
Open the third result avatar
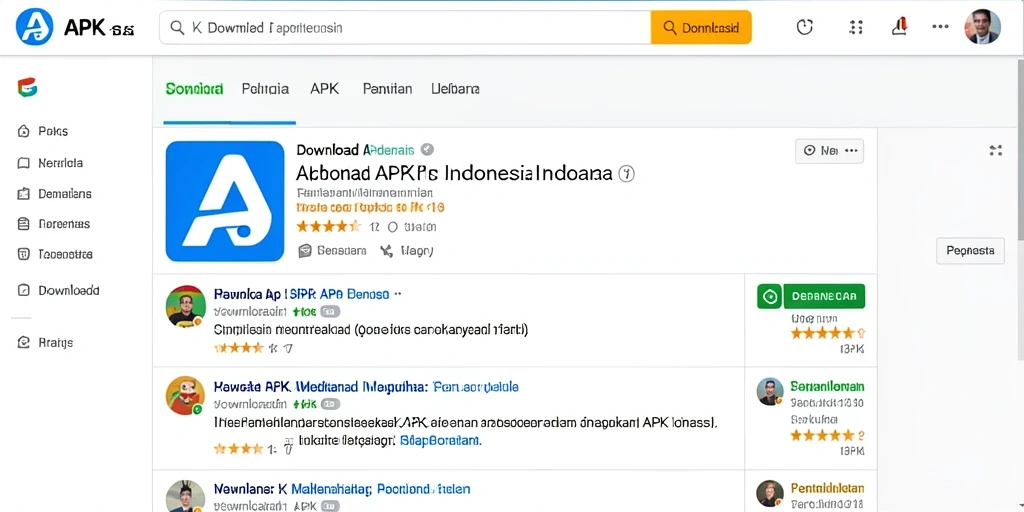coord(186,496)
